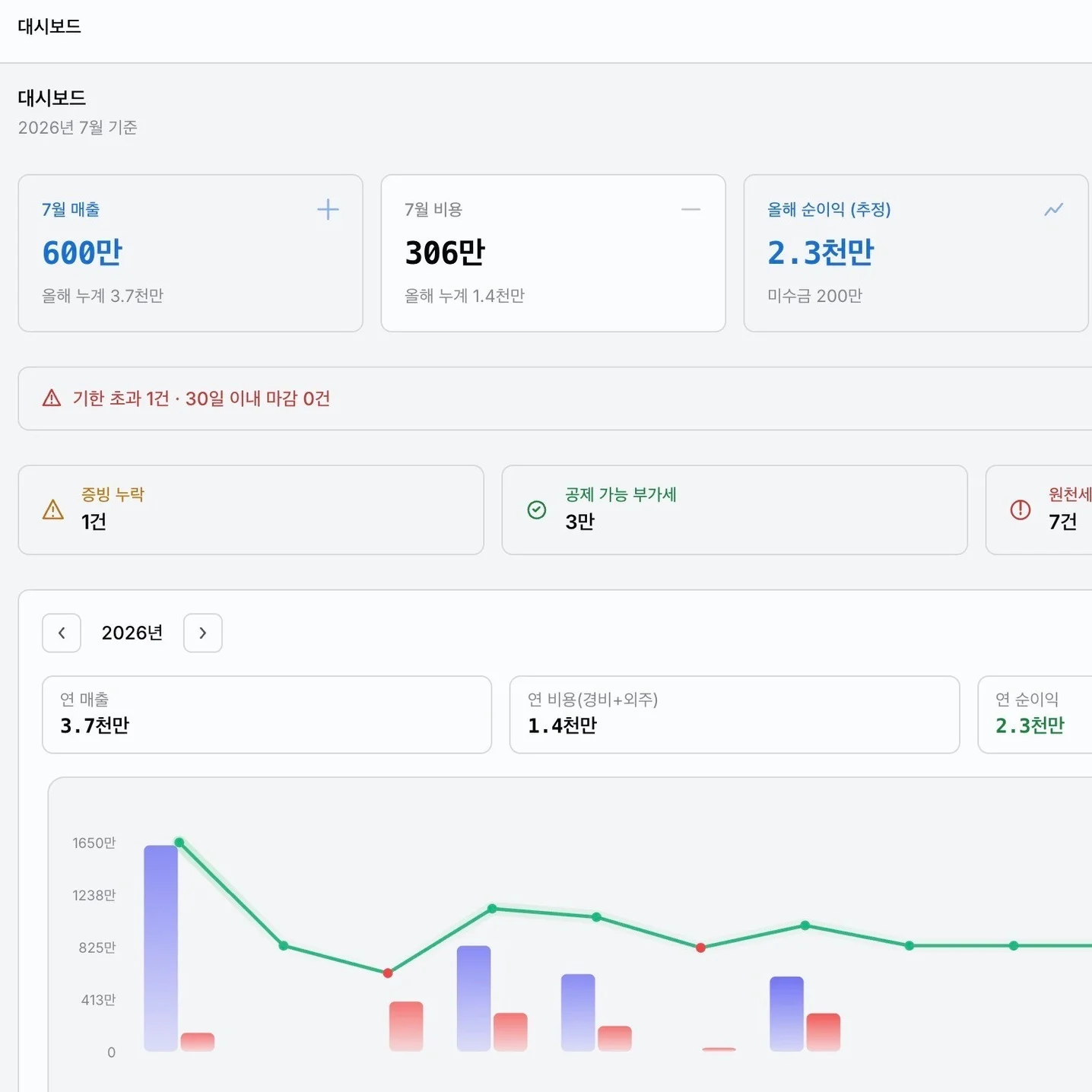Image resolution: width=1092 pixels, height=1092 pixels.
Task: Select the 연 순이익 2.3천만 summary box
Action: [1035, 715]
